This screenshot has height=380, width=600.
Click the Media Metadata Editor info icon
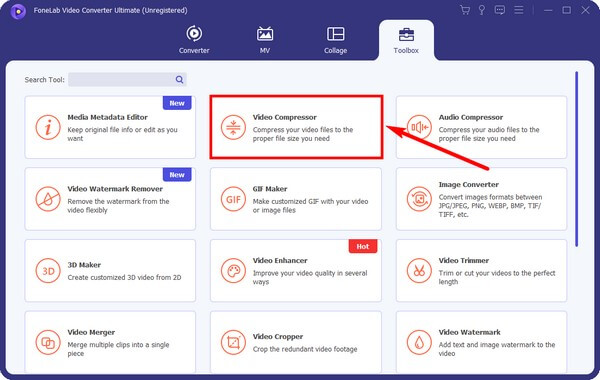click(48, 127)
